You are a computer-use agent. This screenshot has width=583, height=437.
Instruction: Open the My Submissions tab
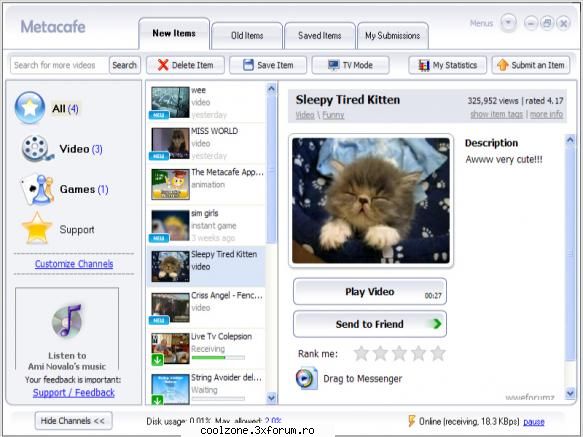[x=393, y=36]
